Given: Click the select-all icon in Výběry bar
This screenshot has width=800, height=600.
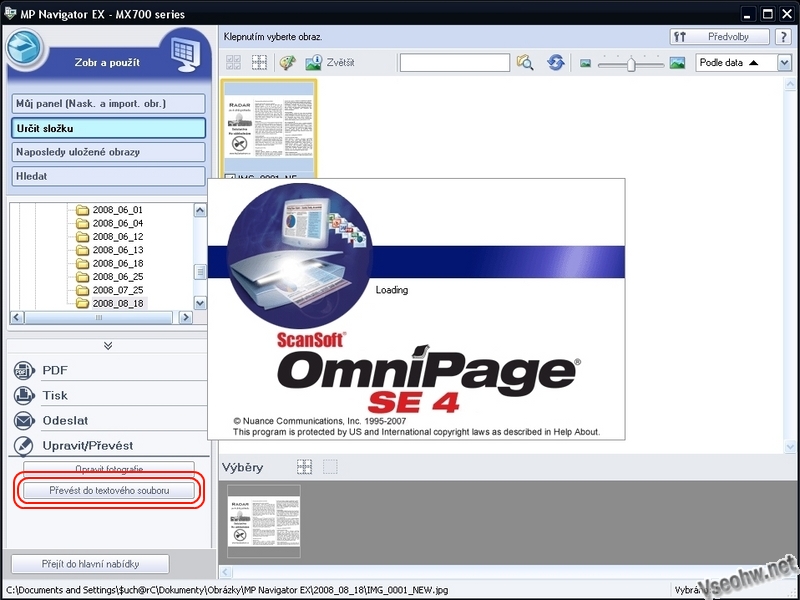Looking at the screenshot, I should (305, 467).
